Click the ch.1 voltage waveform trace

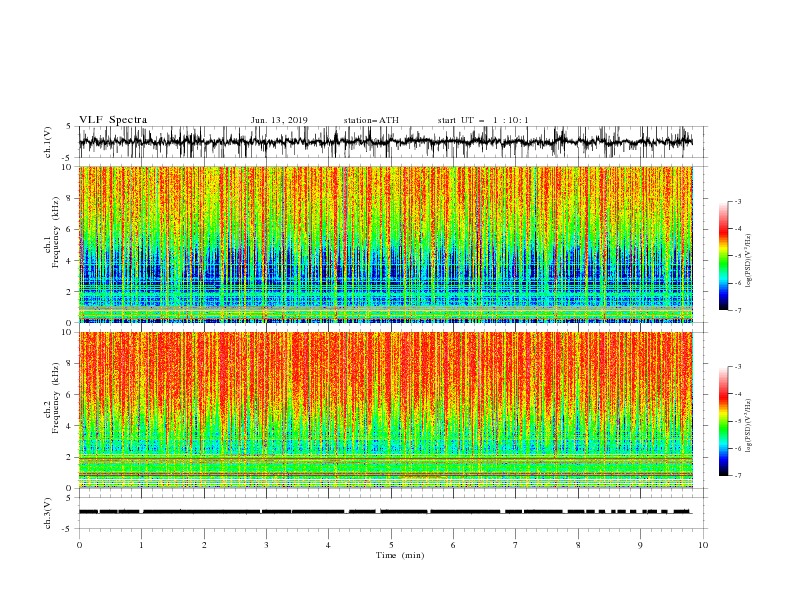click(385, 142)
